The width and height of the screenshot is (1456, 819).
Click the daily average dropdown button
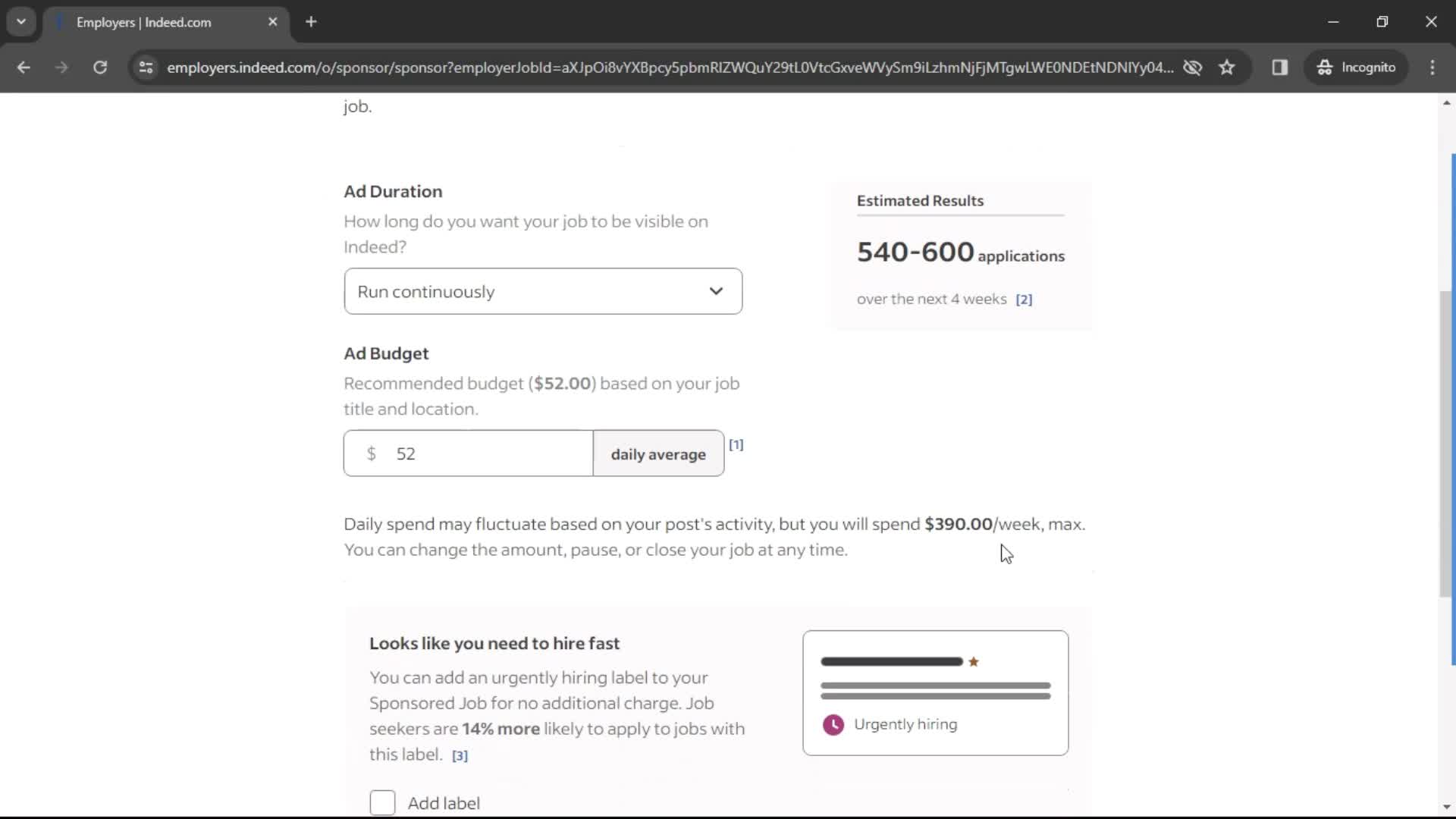click(658, 454)
